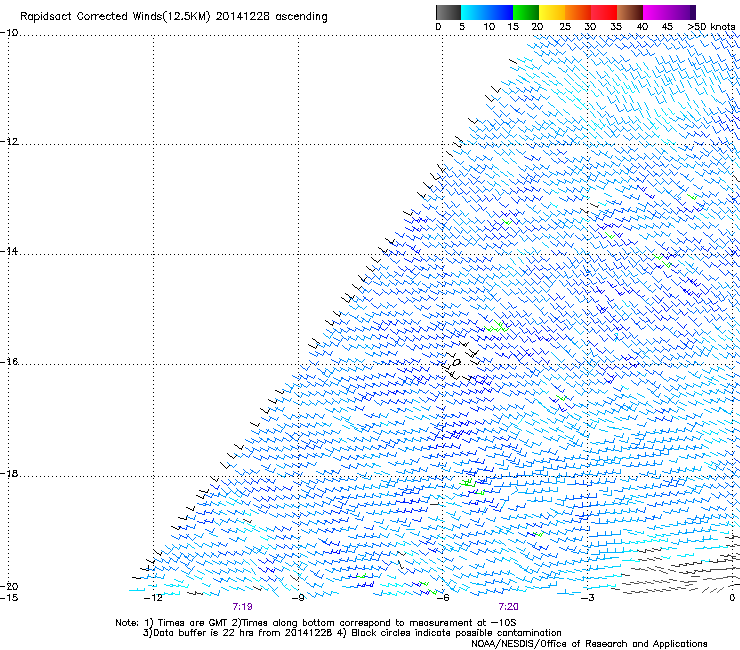Click the purple swath time label '7:20'

(x=508, y=607)
